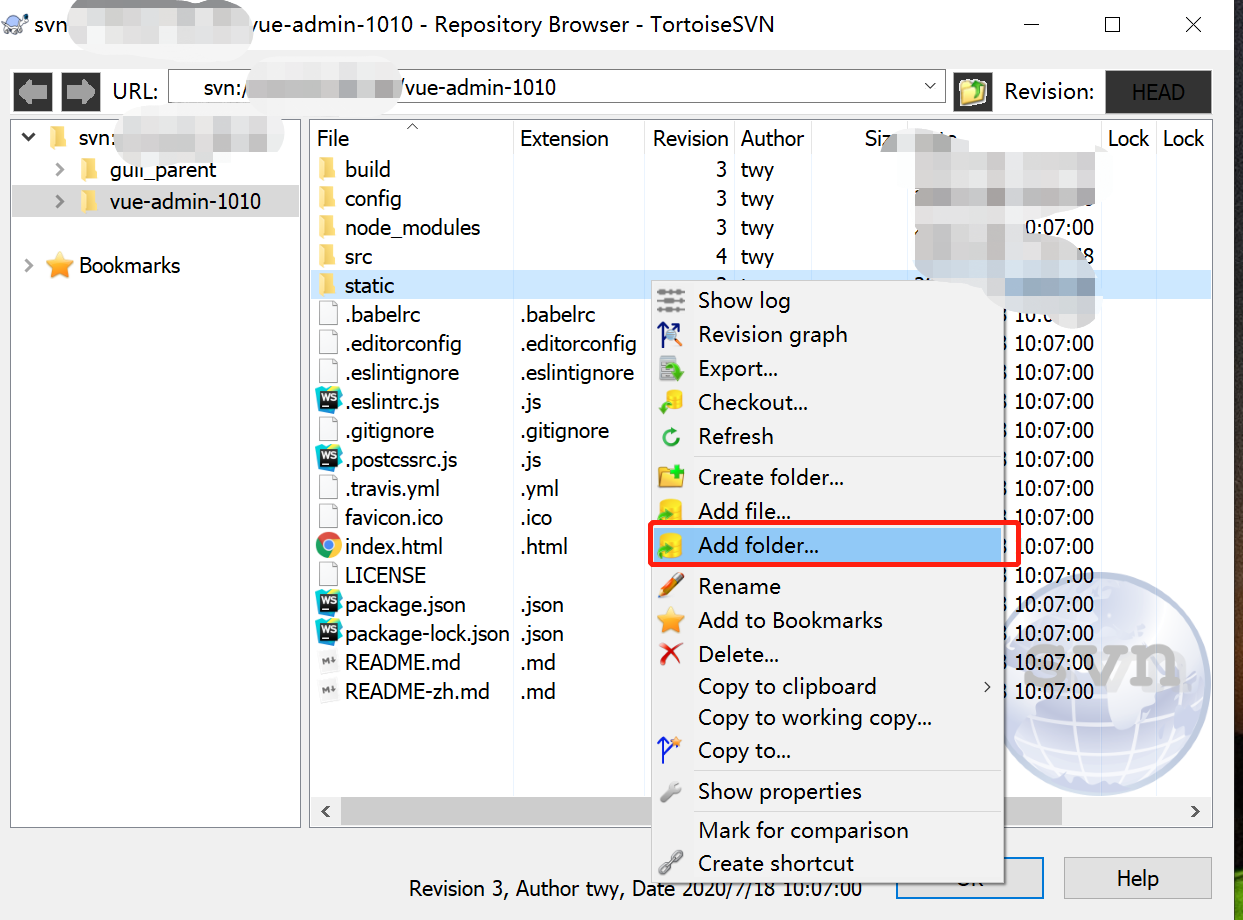Screen dimensions: 1243x920
Task: Select the .gitignore file name
Action: click(x=389, y=430)
